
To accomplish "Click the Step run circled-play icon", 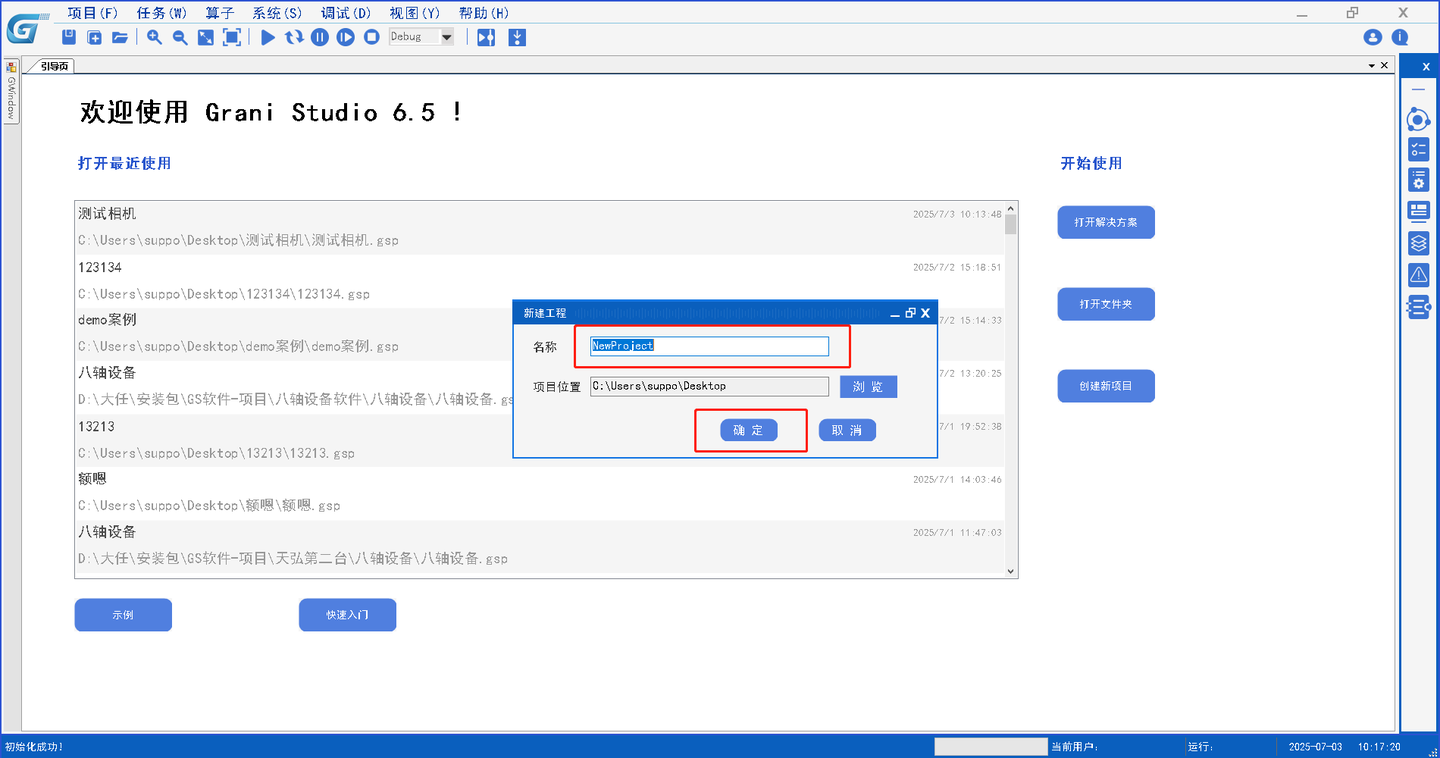I will click(x=346, y=37).
